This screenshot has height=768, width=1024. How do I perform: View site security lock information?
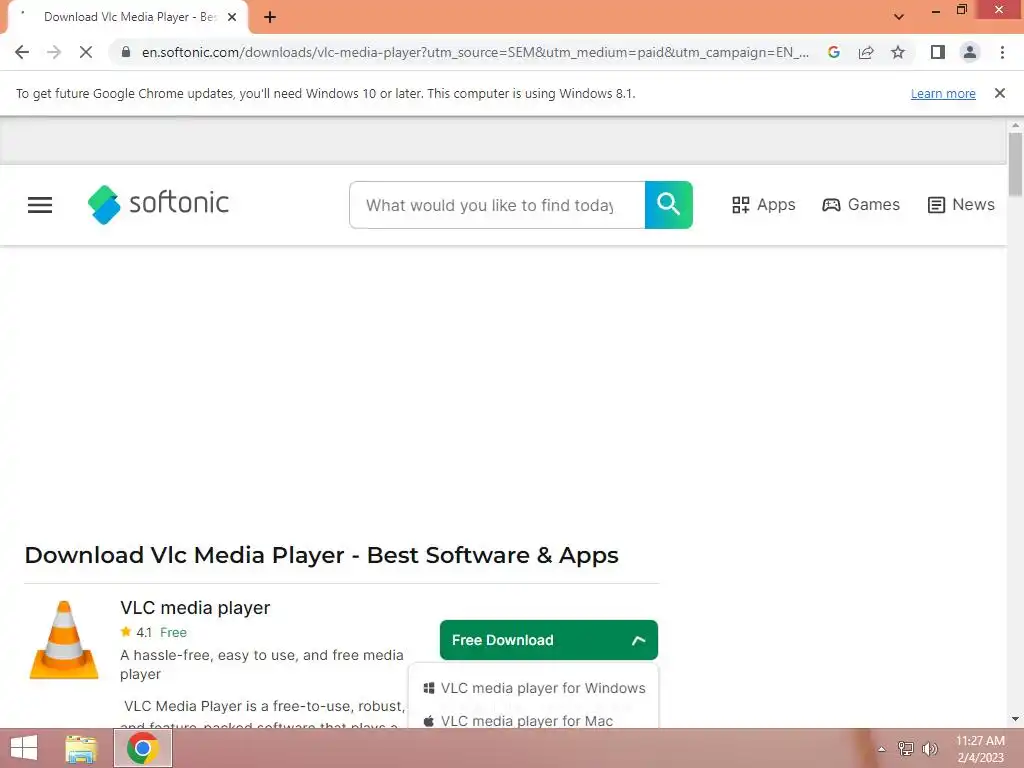point(126,52)
